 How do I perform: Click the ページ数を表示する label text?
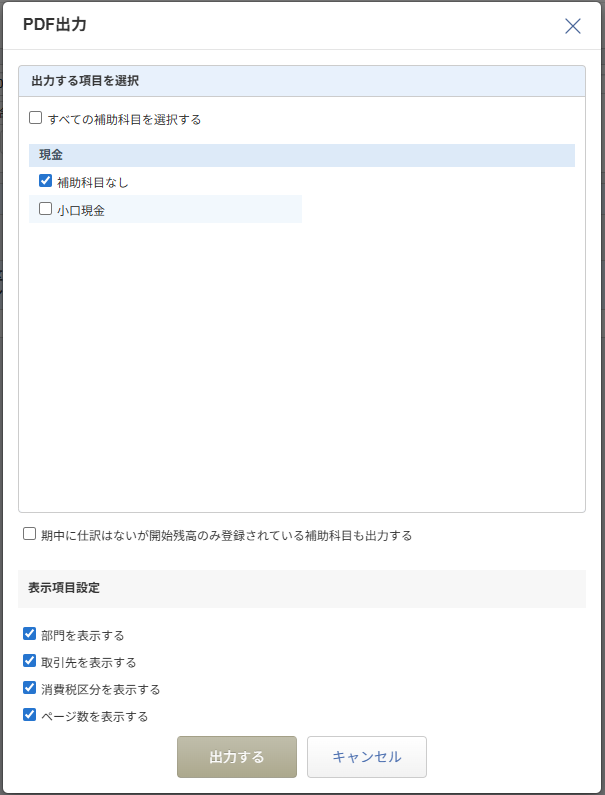point(95,716)
